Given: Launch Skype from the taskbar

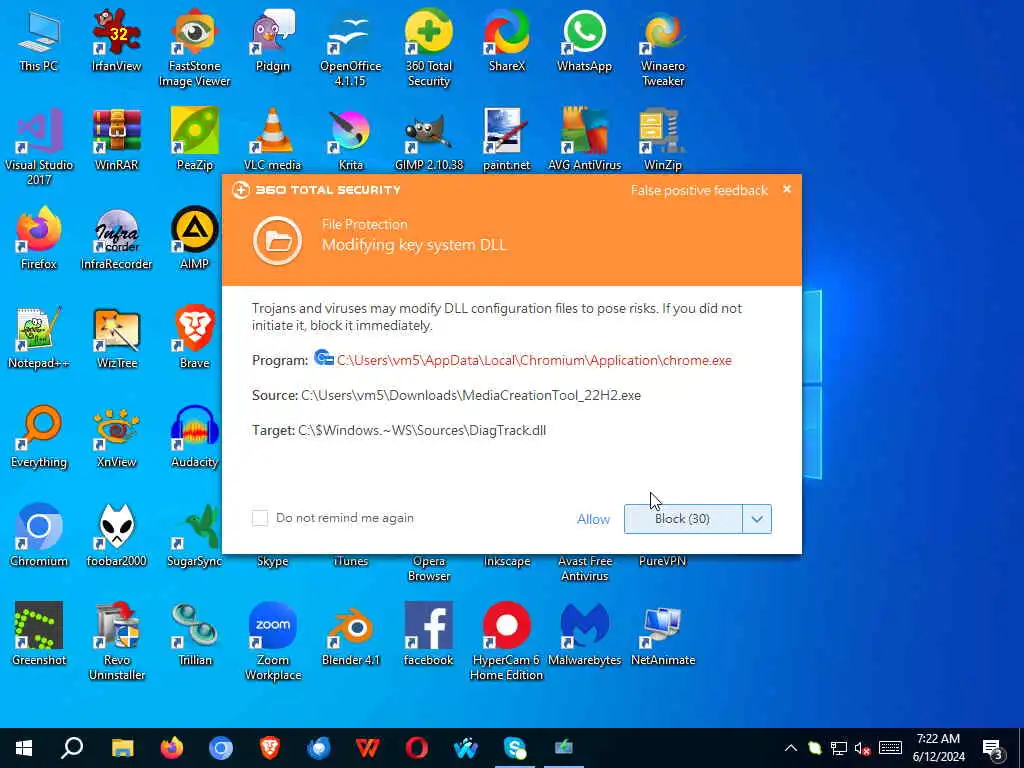Looking at the screenshot, I should click(515, 748).
